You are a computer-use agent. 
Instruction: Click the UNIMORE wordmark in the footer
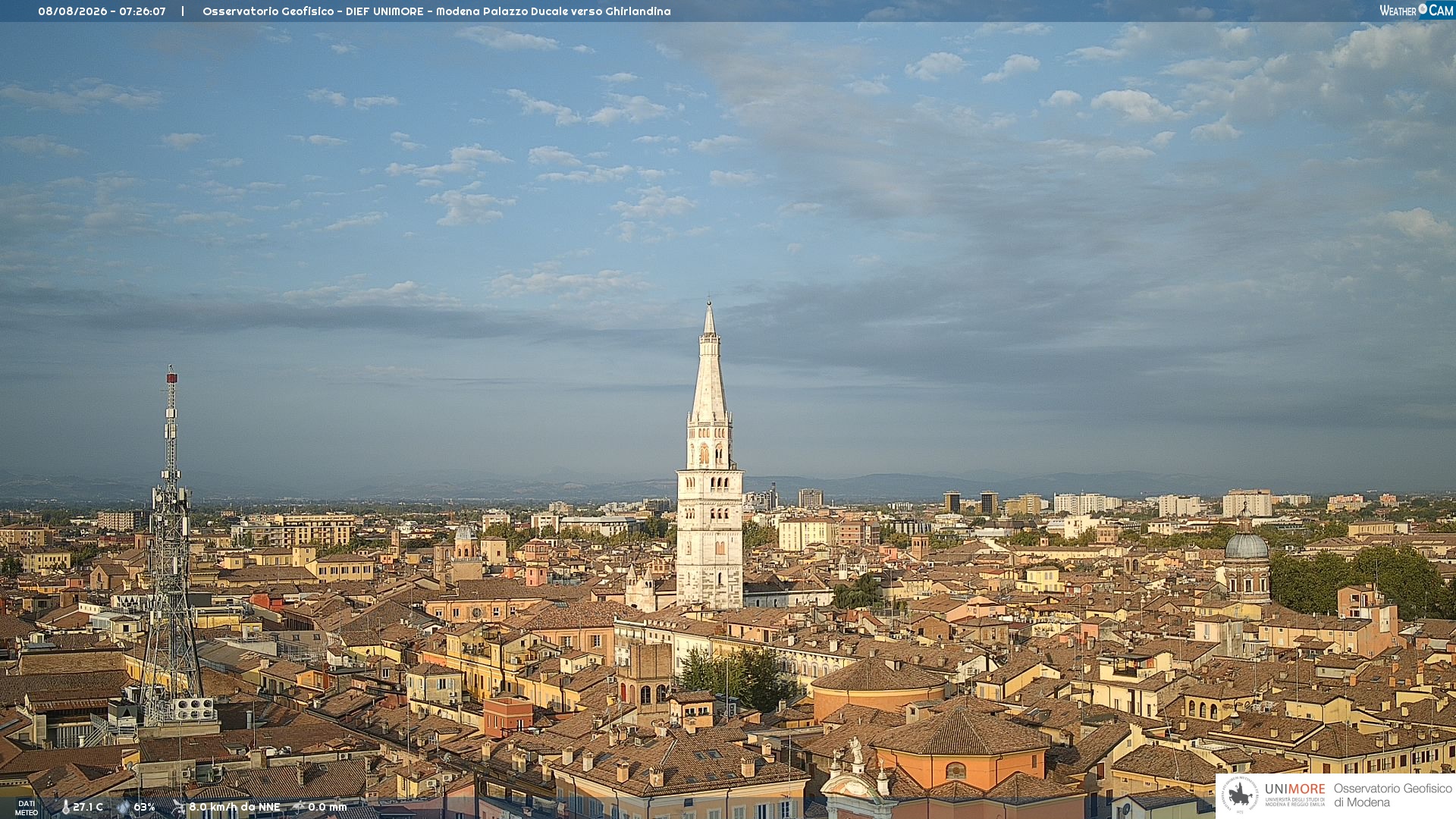[1294, 789]
